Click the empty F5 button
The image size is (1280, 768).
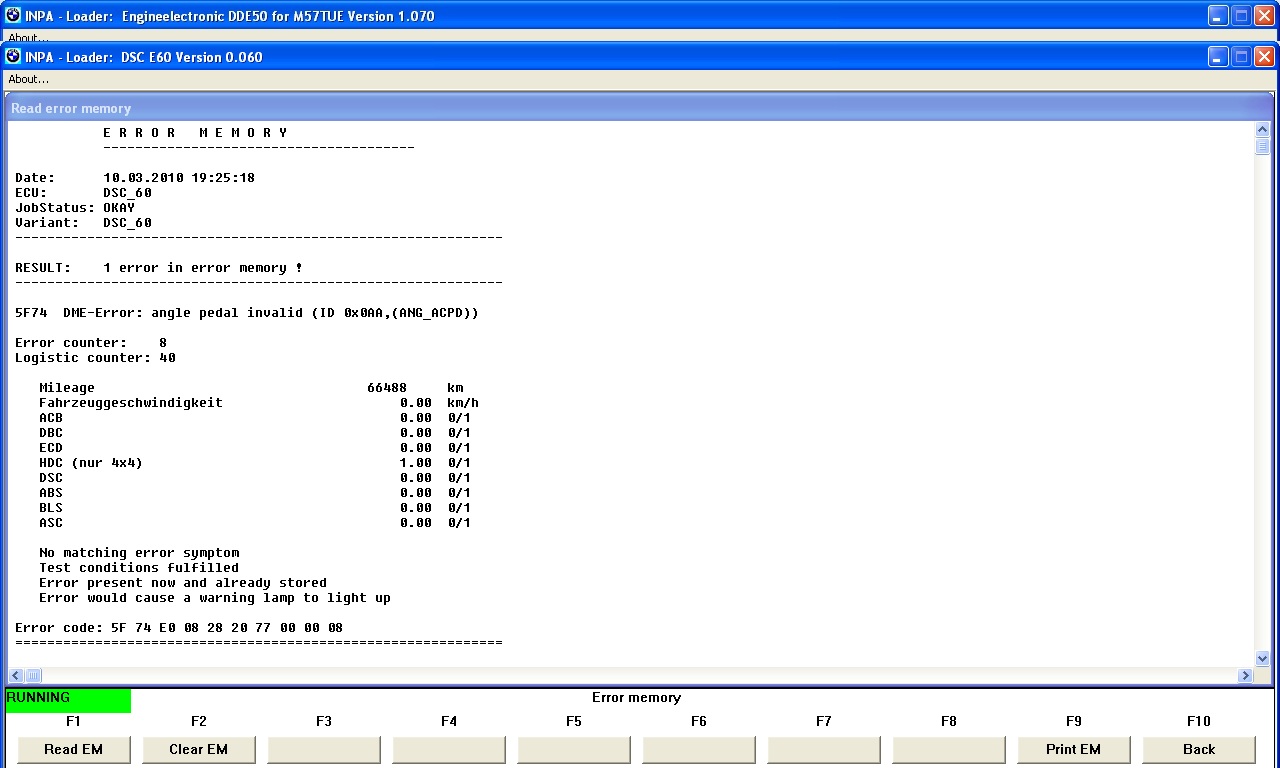point(574,749)
